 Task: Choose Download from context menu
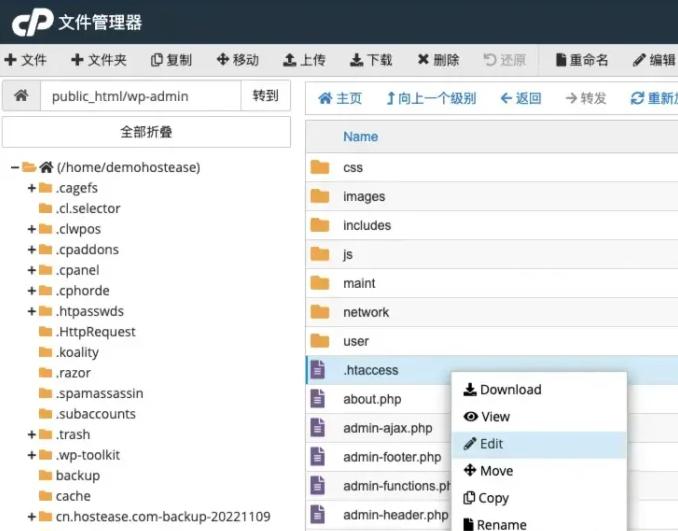click(539, 390)
